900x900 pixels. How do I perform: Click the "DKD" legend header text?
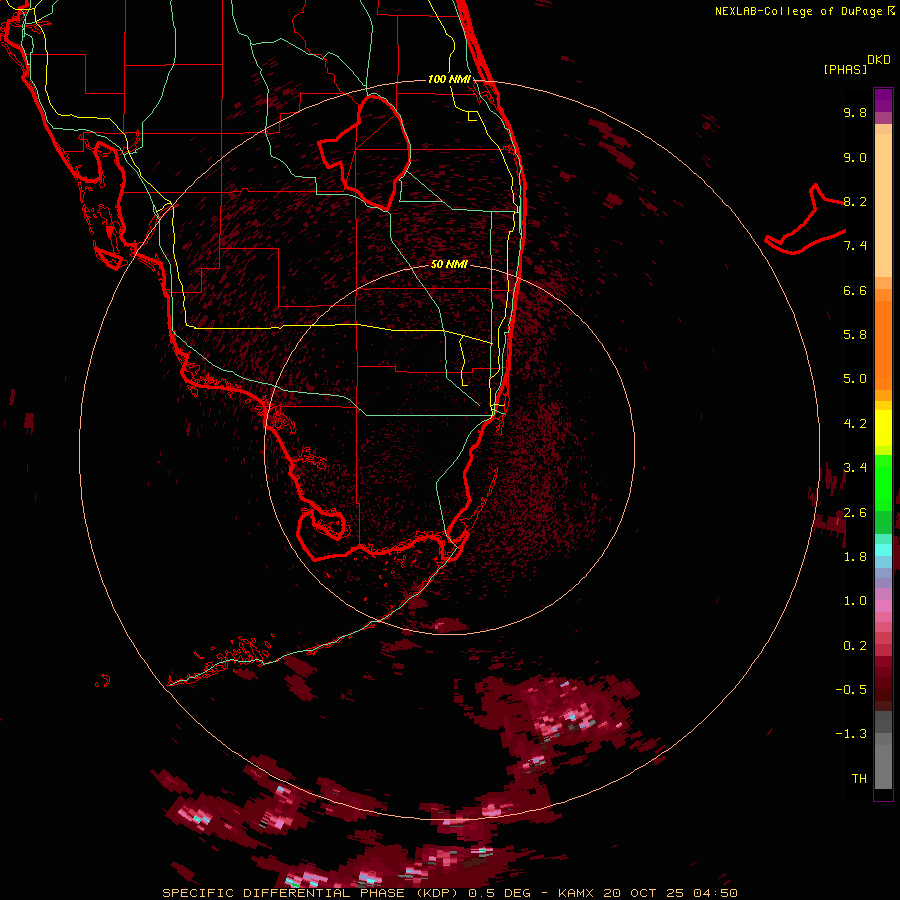tap(879, 60)
